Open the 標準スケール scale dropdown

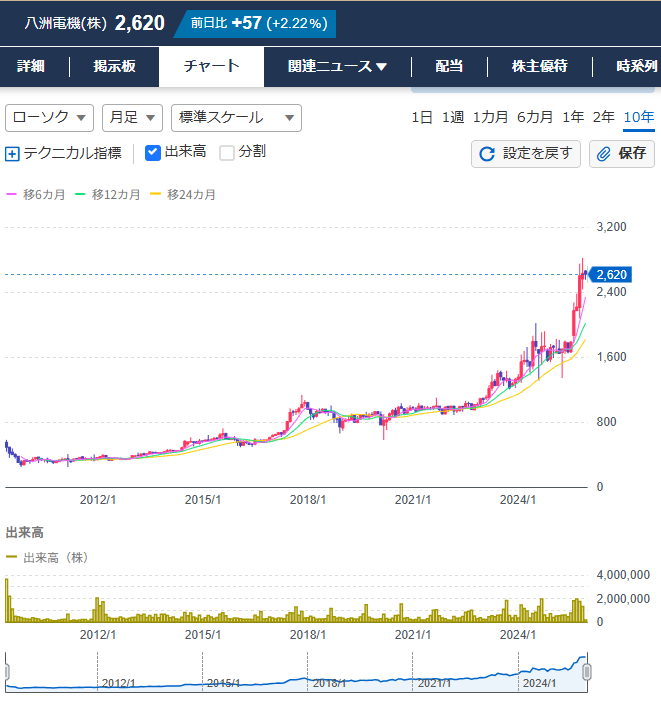236,117
